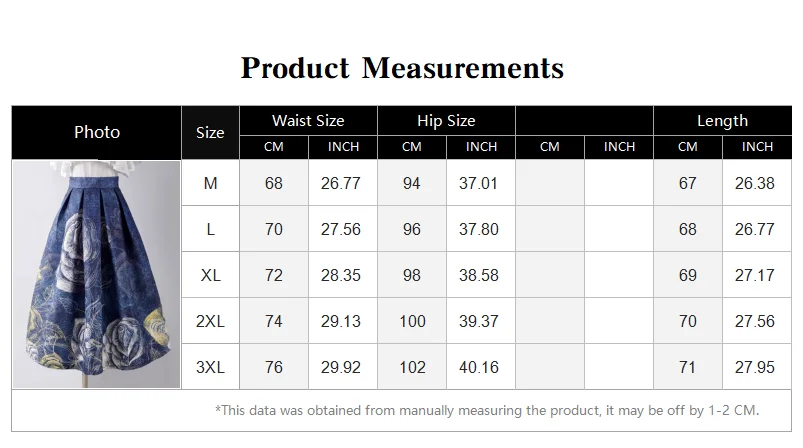Click the 27.95 length inch value
This screenshot has height=448, width=803.
point(755,367)
